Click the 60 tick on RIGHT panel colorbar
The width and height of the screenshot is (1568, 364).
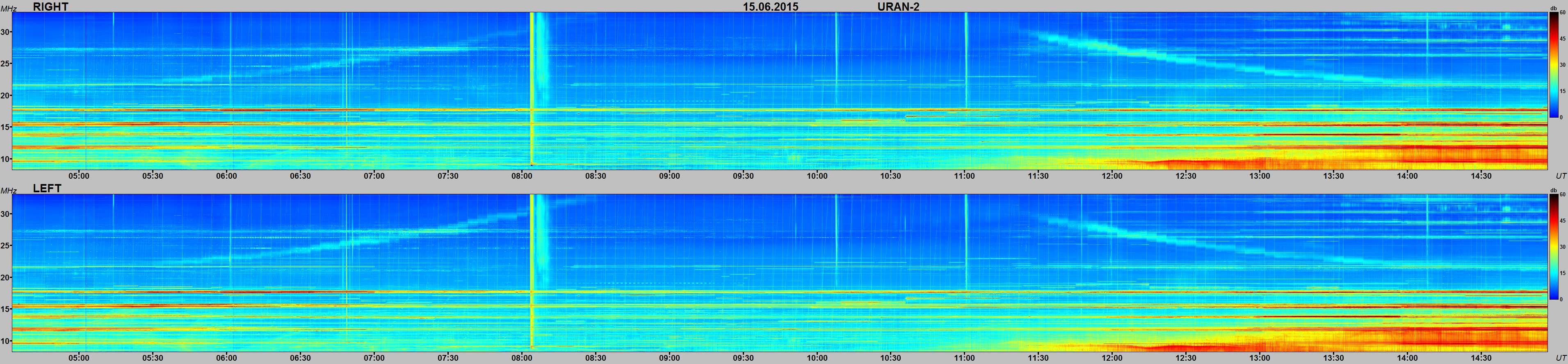point(1562,13)
